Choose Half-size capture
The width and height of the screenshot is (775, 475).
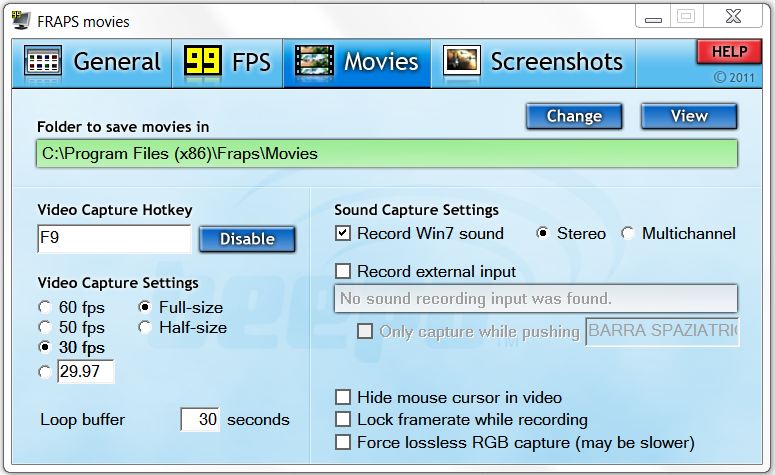pyautogui.click(x=144, y=327)
